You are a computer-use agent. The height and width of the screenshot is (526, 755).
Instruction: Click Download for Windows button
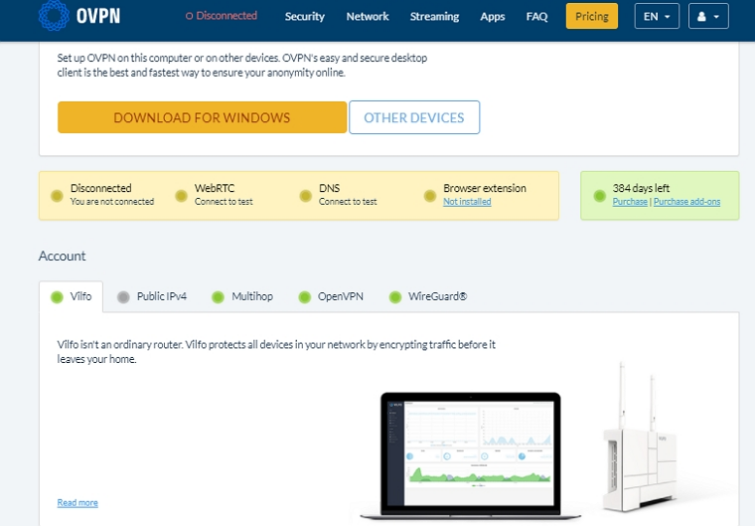click(202, 117)
